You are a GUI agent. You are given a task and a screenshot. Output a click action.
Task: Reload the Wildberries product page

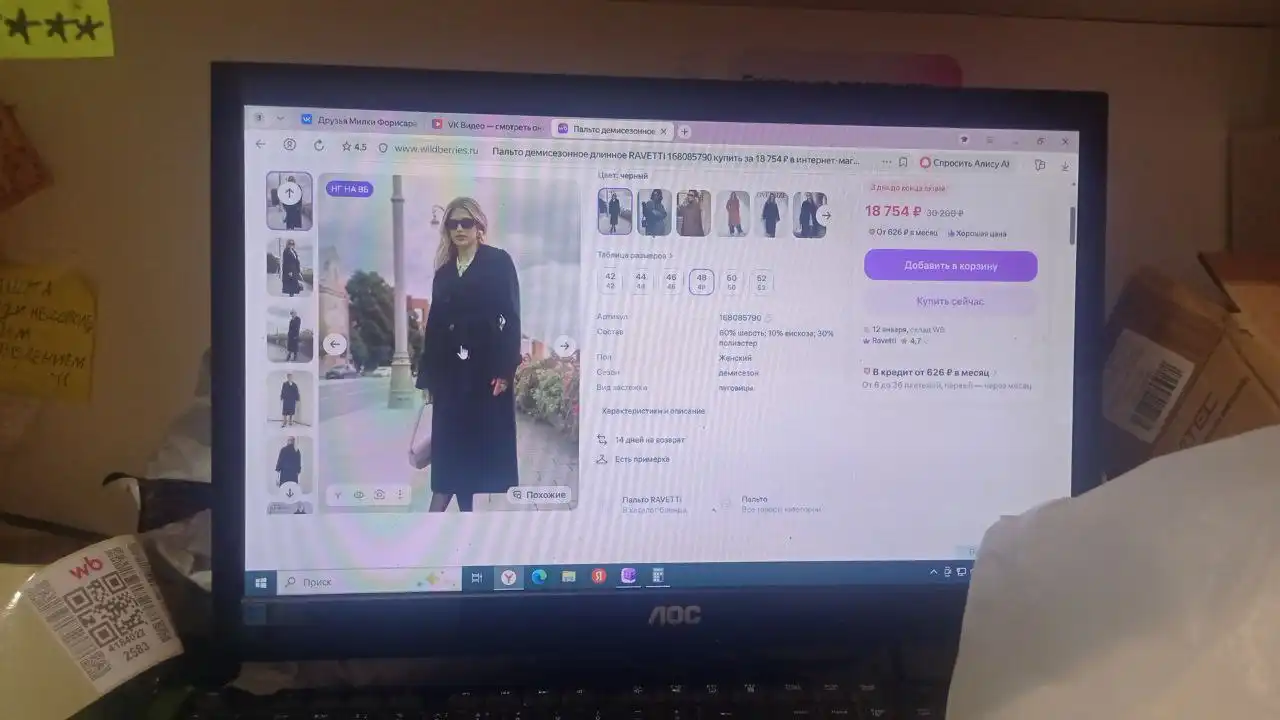[318, 145]
